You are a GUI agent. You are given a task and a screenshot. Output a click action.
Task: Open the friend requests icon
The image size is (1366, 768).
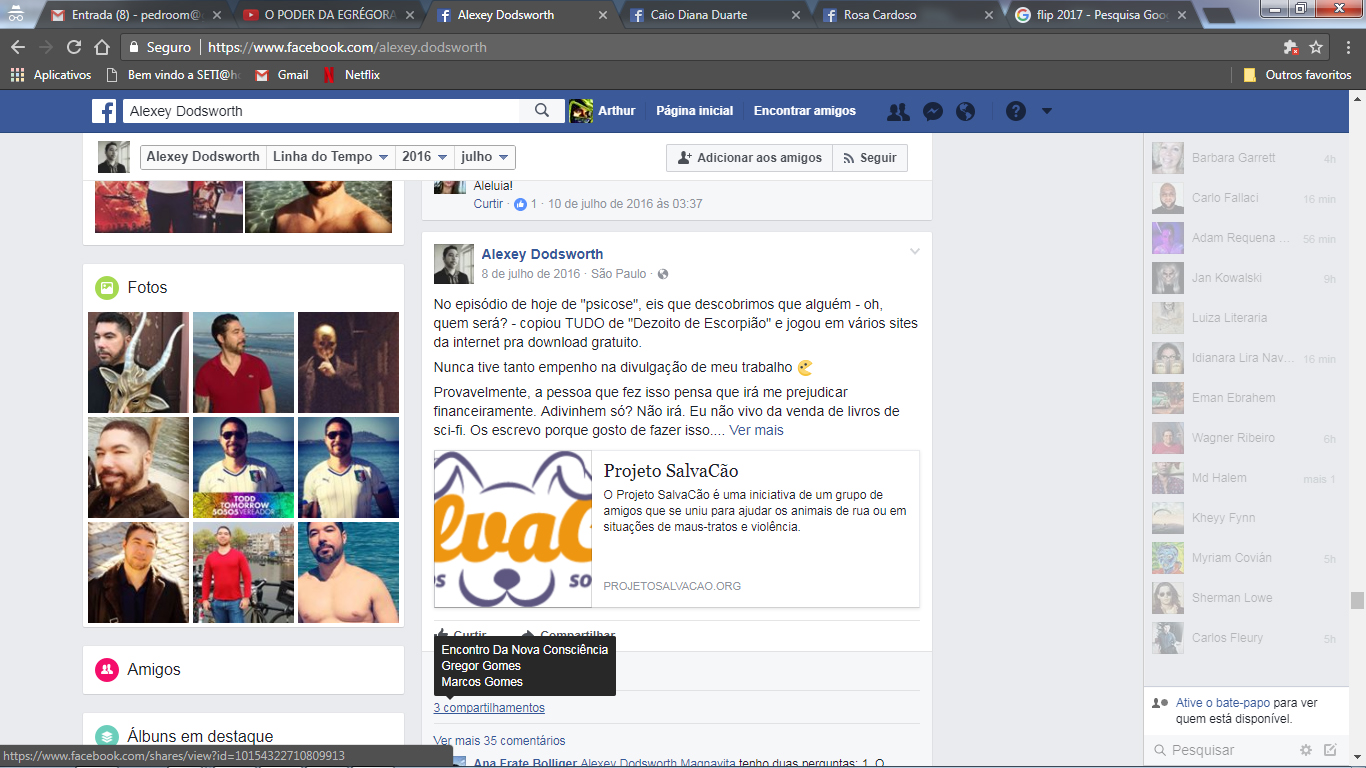pos(898,111)
